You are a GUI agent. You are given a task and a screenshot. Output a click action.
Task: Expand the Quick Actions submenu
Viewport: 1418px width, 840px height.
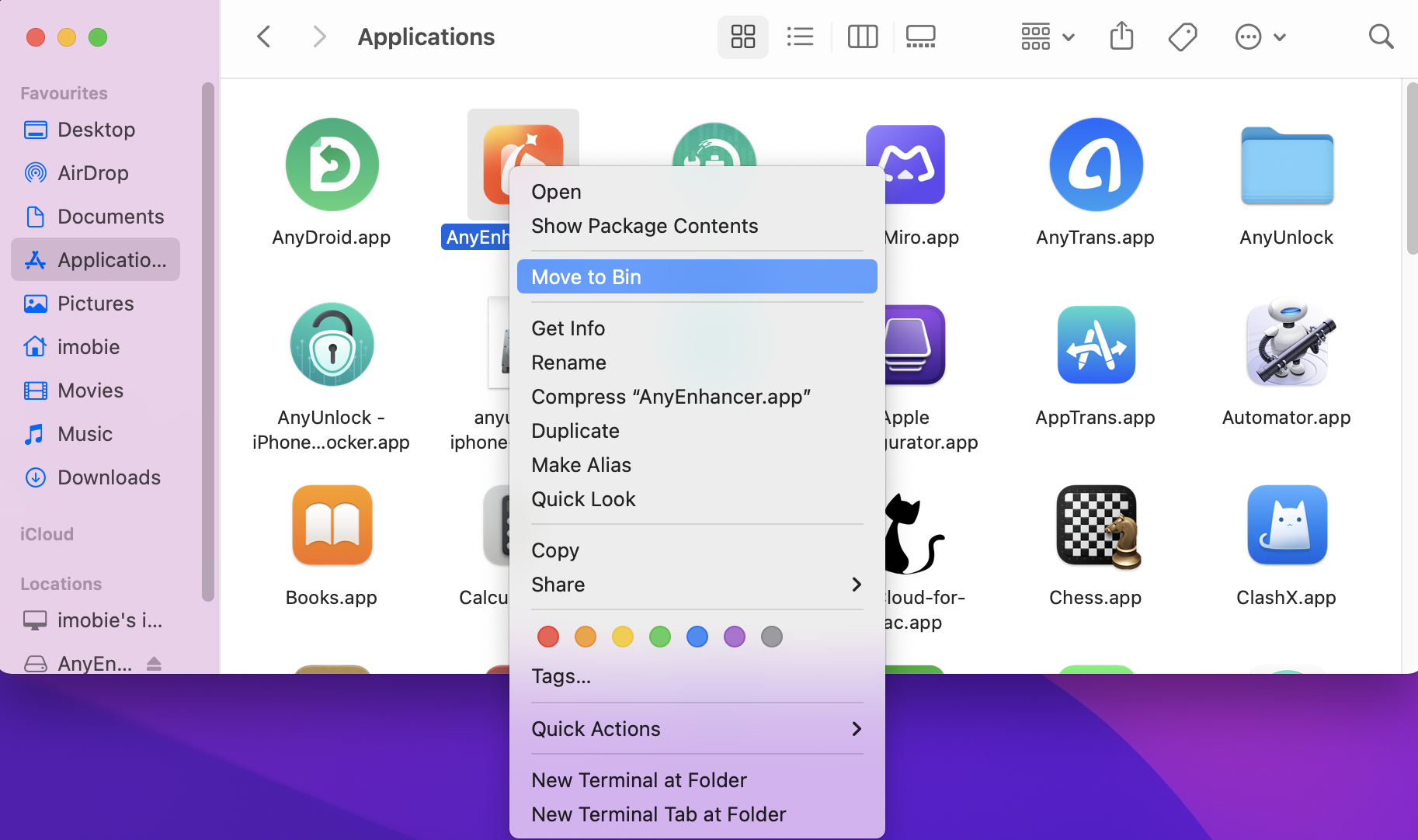pos(697,729)
